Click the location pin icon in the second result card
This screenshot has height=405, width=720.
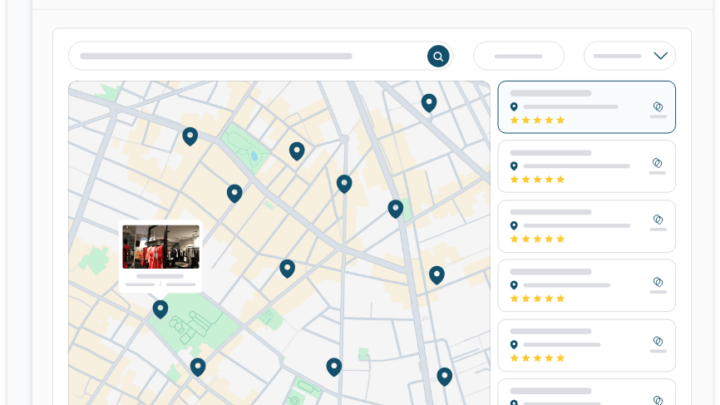click(x=514, y=166)
